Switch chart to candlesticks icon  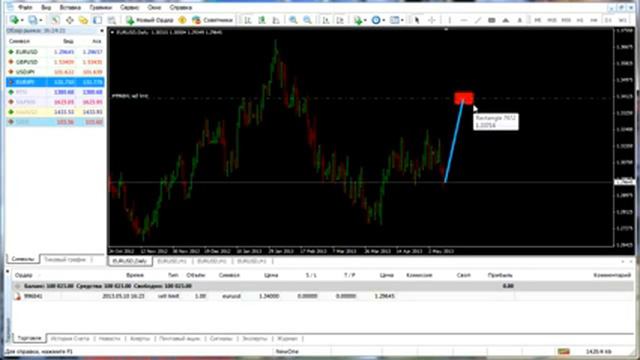(x=262, y=20)
